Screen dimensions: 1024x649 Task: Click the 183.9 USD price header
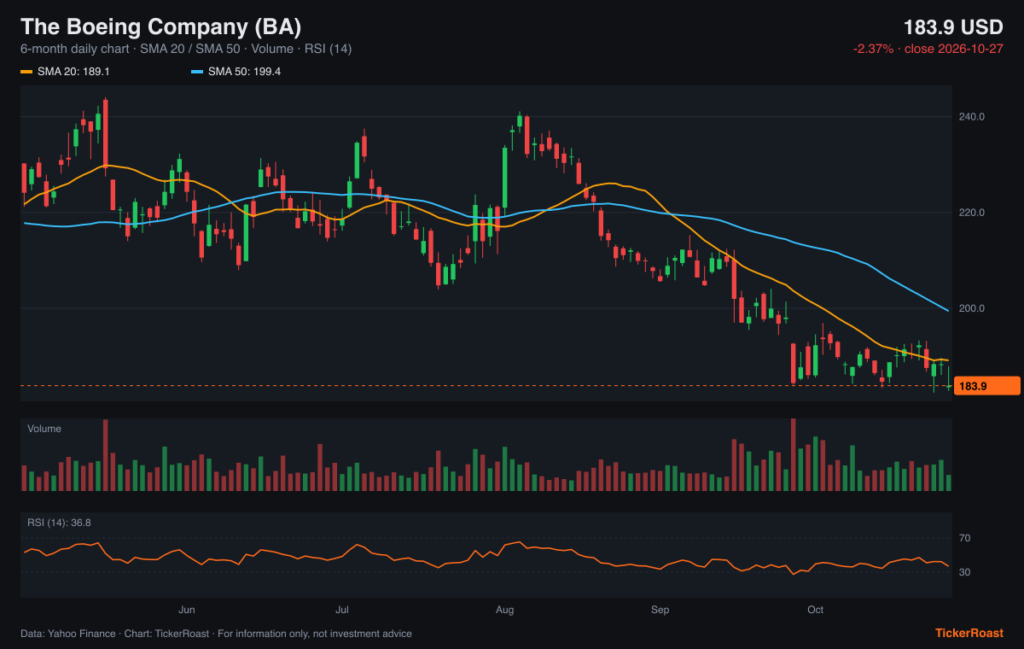(953, 27)
